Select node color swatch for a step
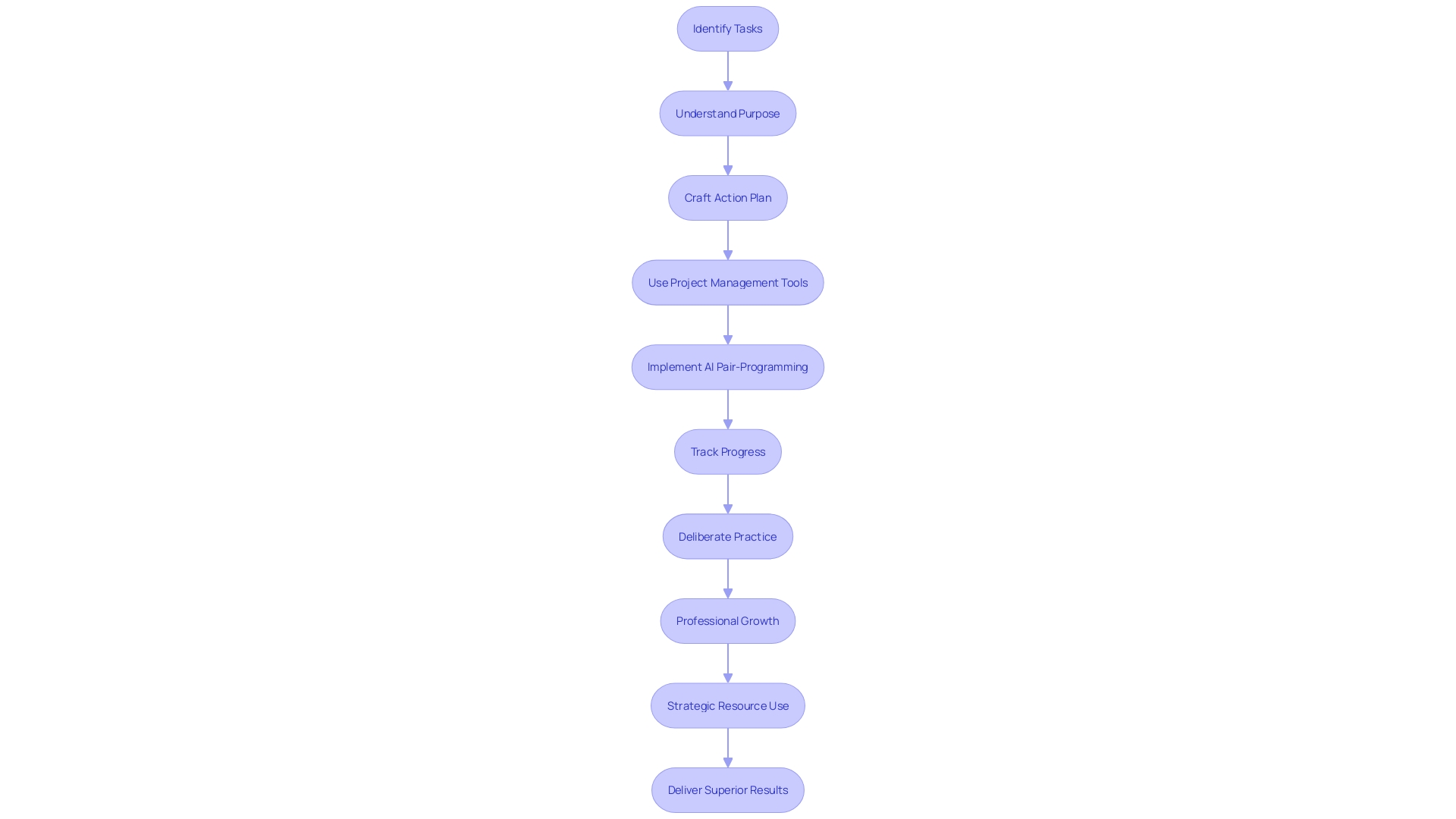The height and width of the screenshot is (819, 1456). click(x=727, y=28)
